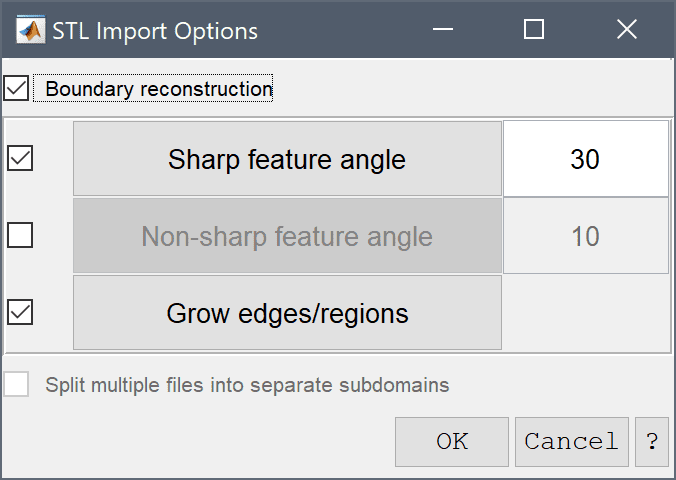Image resolution: width=676 pixels, height=480 pixels.
Task: Select the sharp angle field showing 30
Action: pos(586,159)
